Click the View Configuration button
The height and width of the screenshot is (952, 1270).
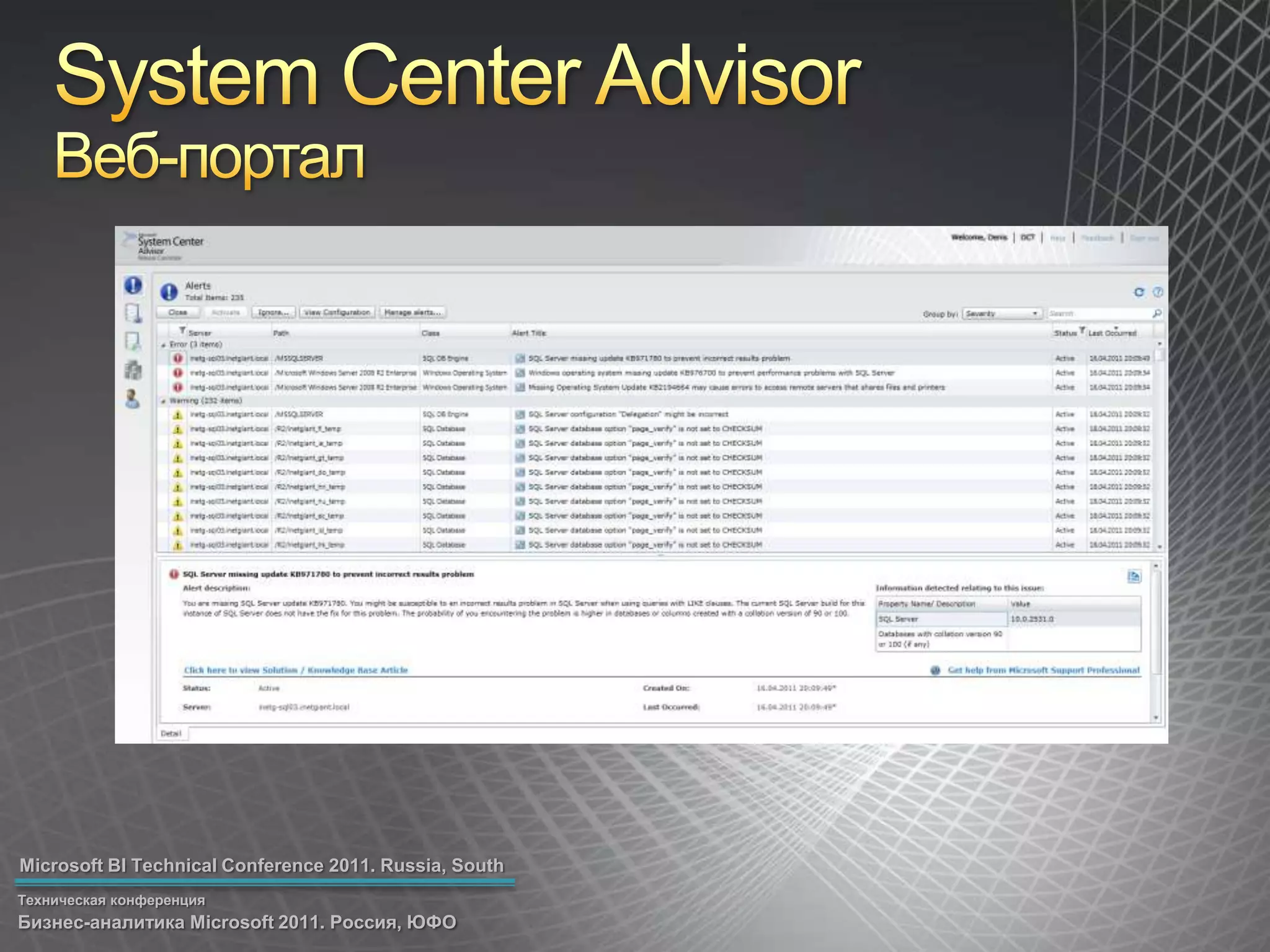(x=337, y=312)
